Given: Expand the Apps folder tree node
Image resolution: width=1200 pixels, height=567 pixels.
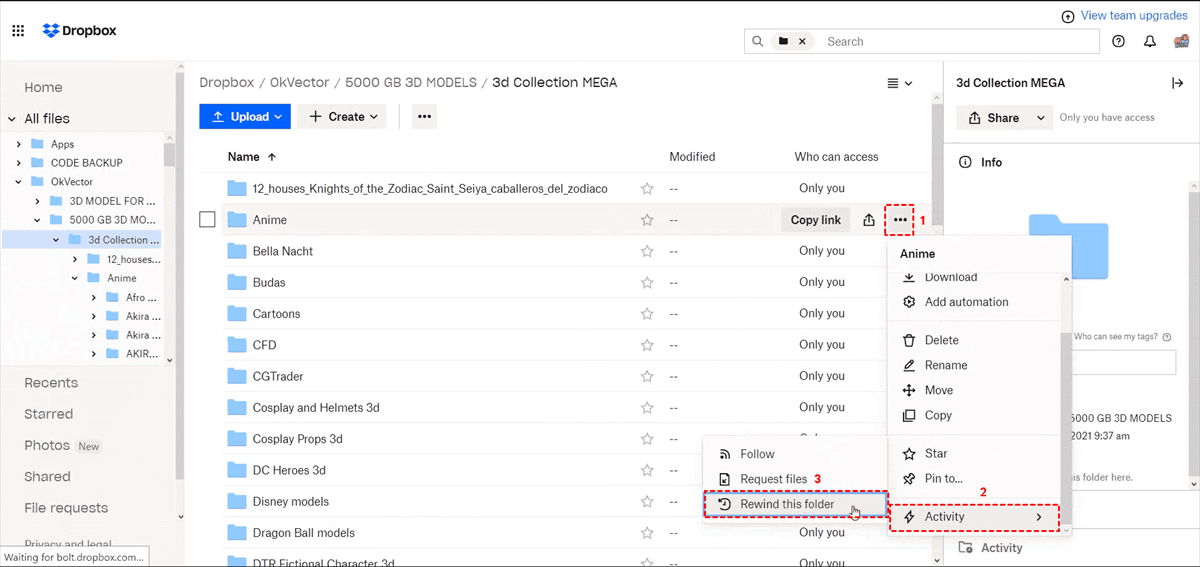Looking at the screenshot, I should coord(18,144).
